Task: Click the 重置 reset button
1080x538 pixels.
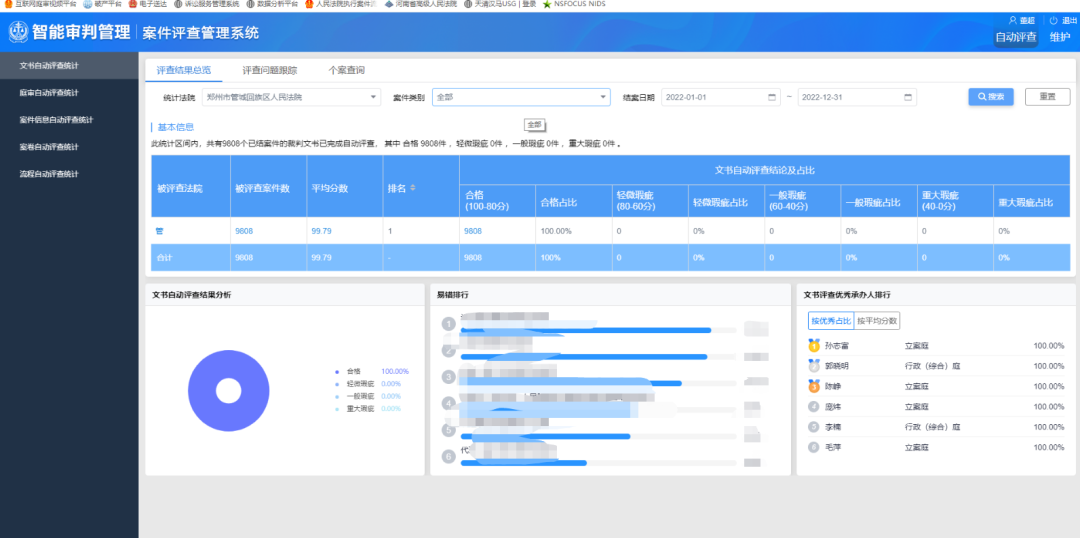Action: [1047, 97]
